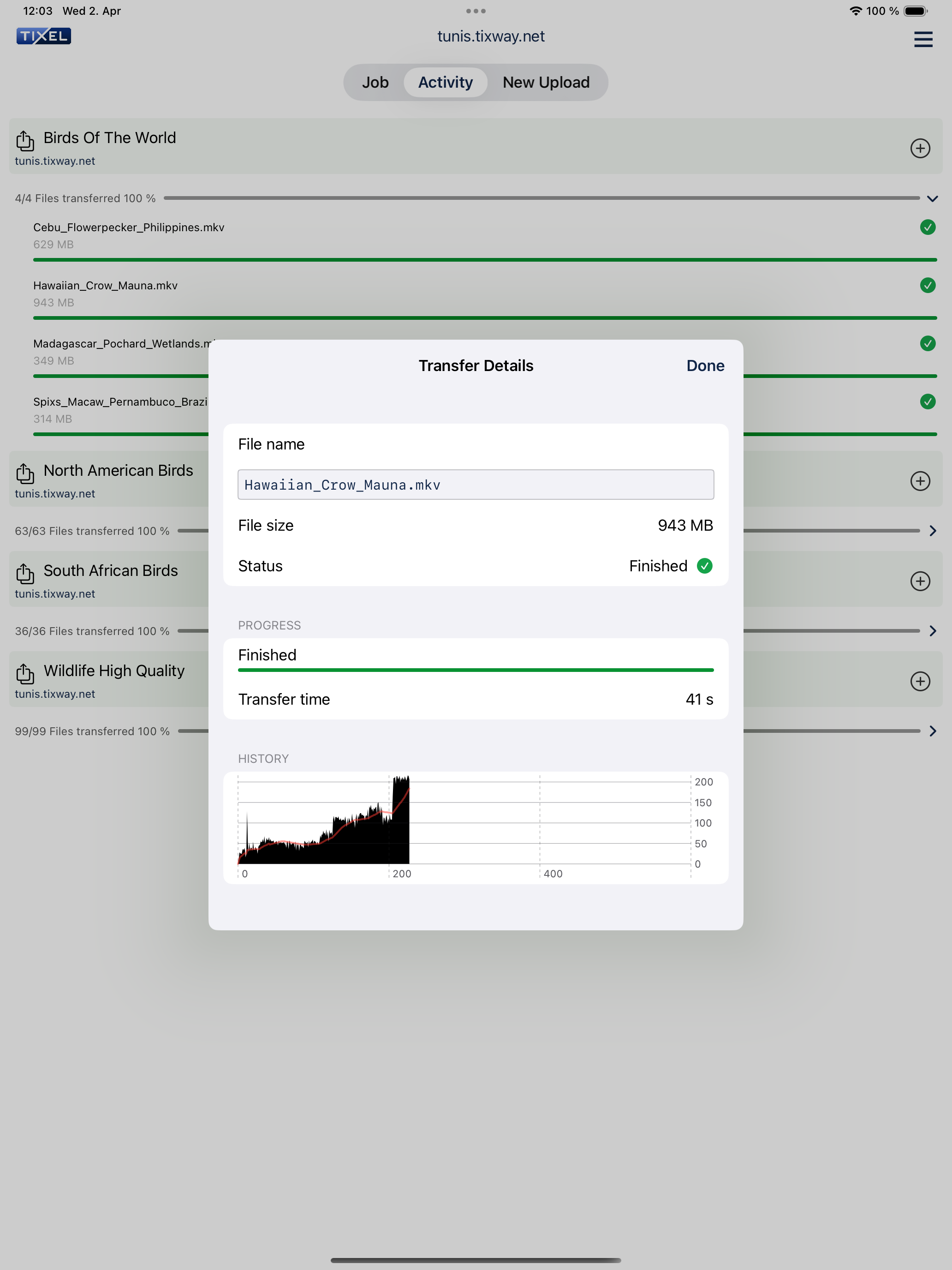This screenshot has height=1270, width=952.
Task: Click green checkmark for Madagascar_Pochard_Wetlands file
Action: click(x=928, y=343)
